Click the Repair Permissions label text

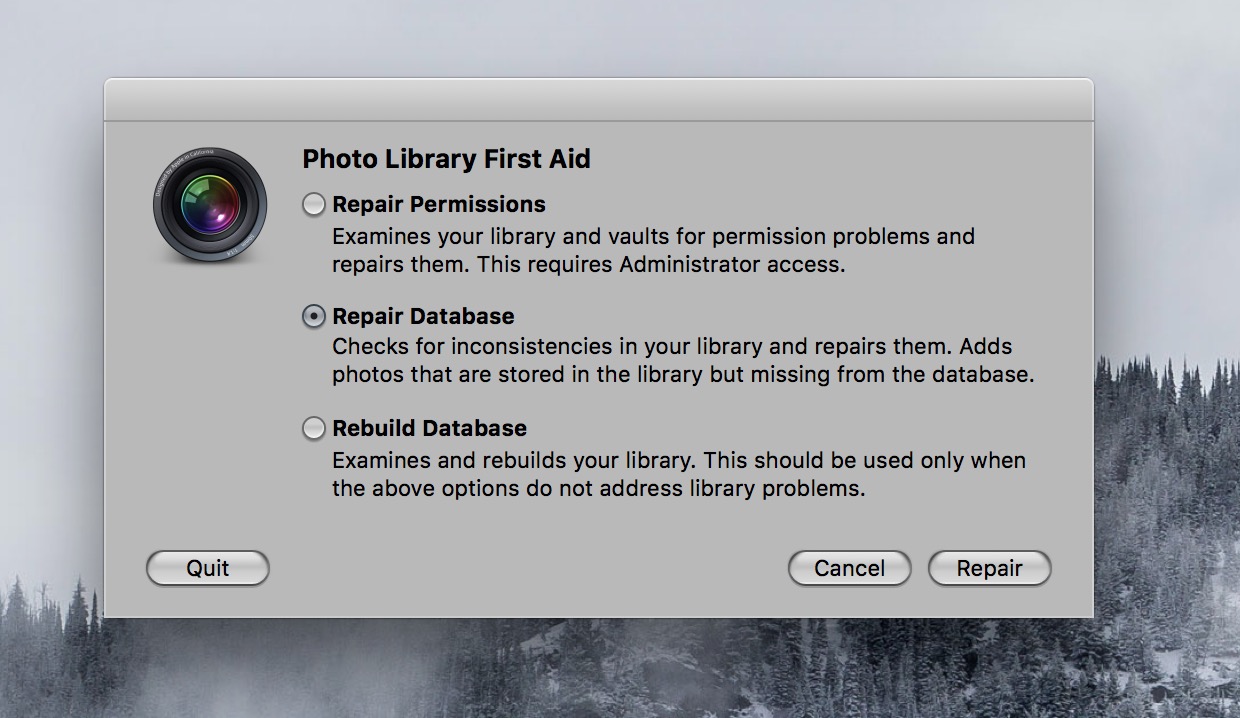(439, 205)
